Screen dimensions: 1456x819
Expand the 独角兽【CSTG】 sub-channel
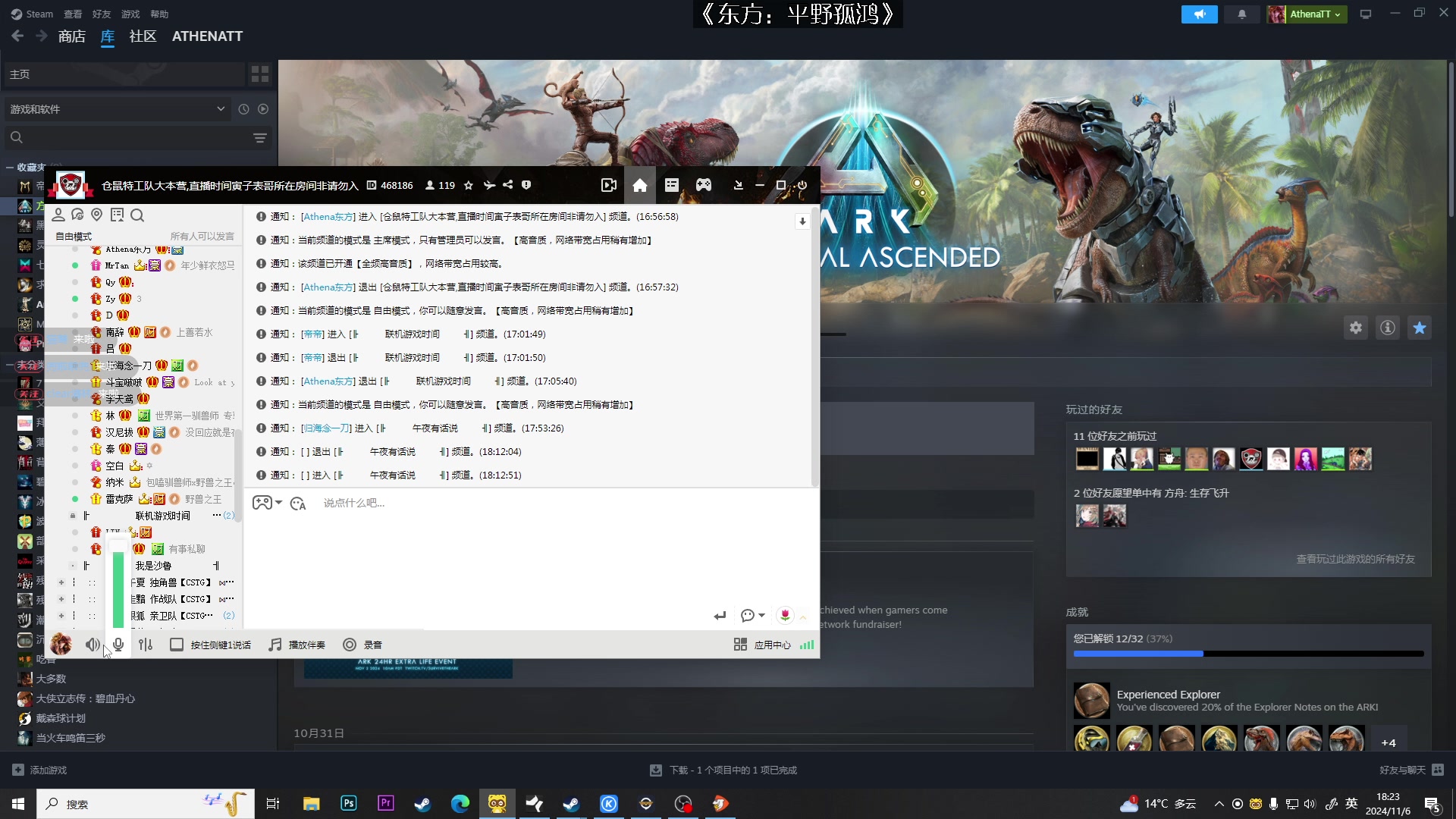(x=61, y=582)
